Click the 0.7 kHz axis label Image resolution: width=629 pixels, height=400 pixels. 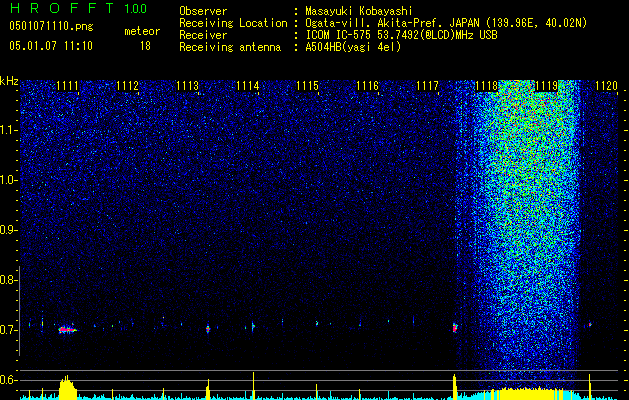coord(7,330)
